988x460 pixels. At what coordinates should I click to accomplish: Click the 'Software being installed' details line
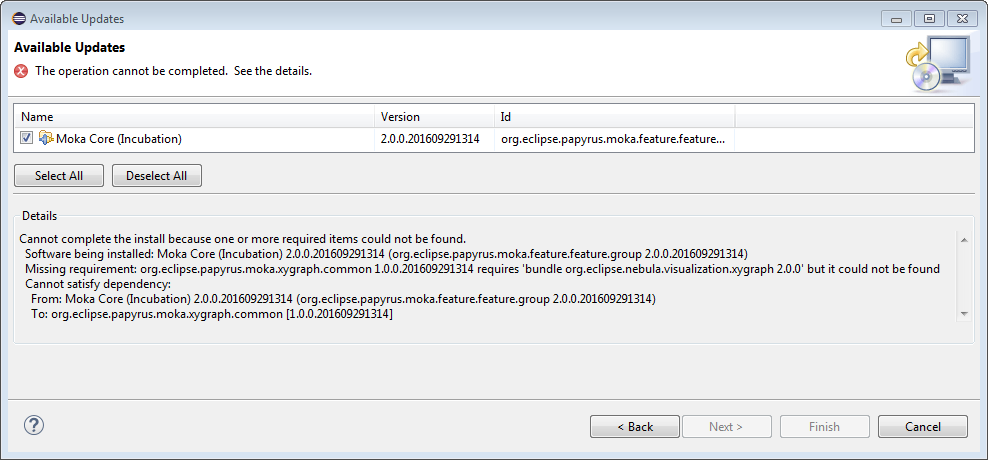pos(386,254)
